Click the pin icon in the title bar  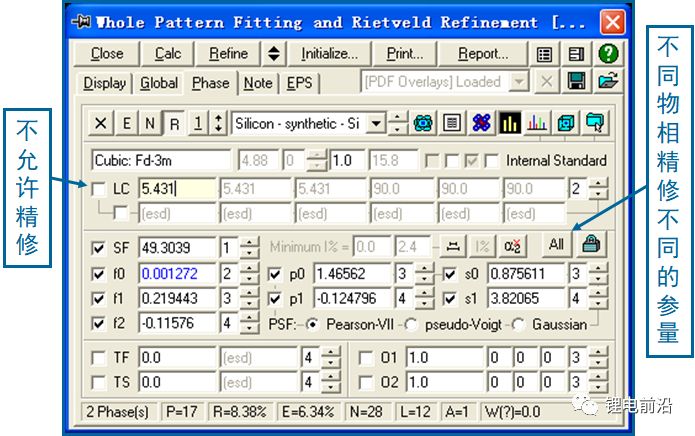(82, 22)
